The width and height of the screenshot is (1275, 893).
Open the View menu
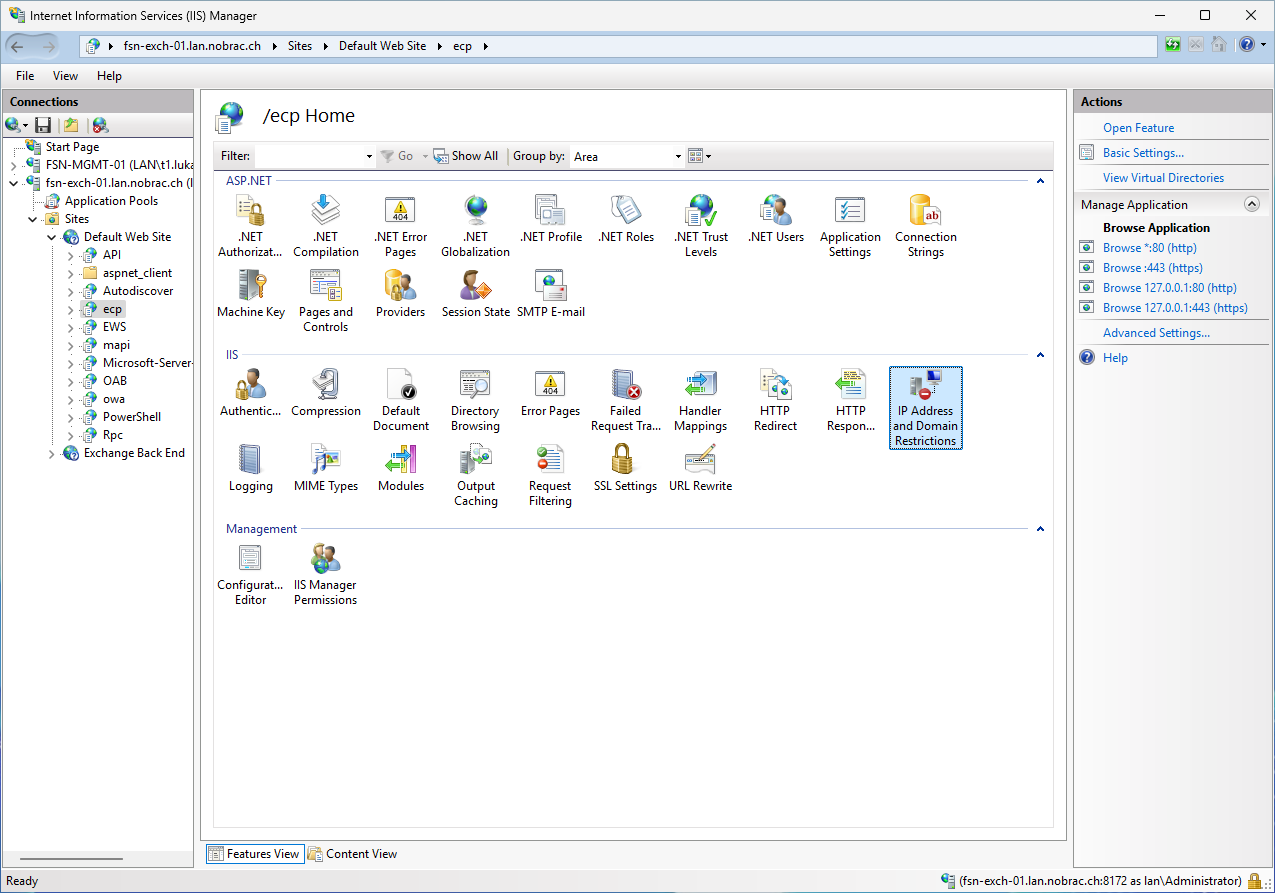coord(66,76)
